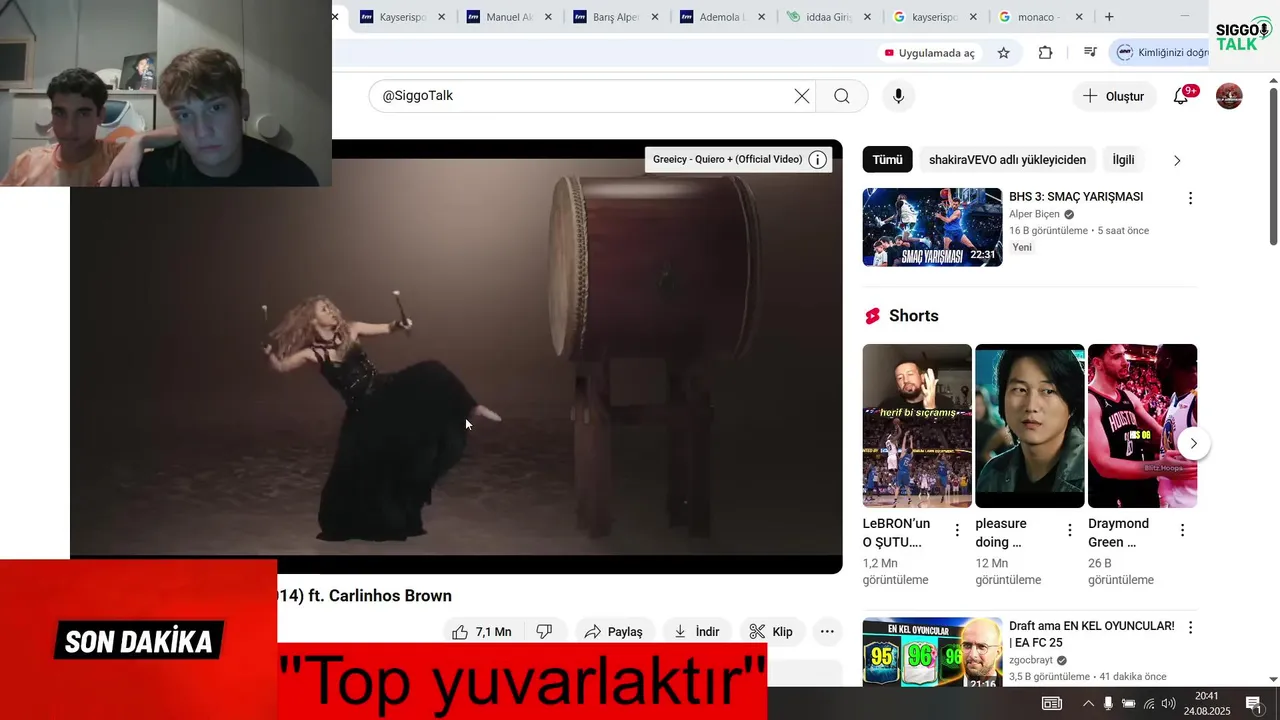Open a new browser tab

point(1109,17)
